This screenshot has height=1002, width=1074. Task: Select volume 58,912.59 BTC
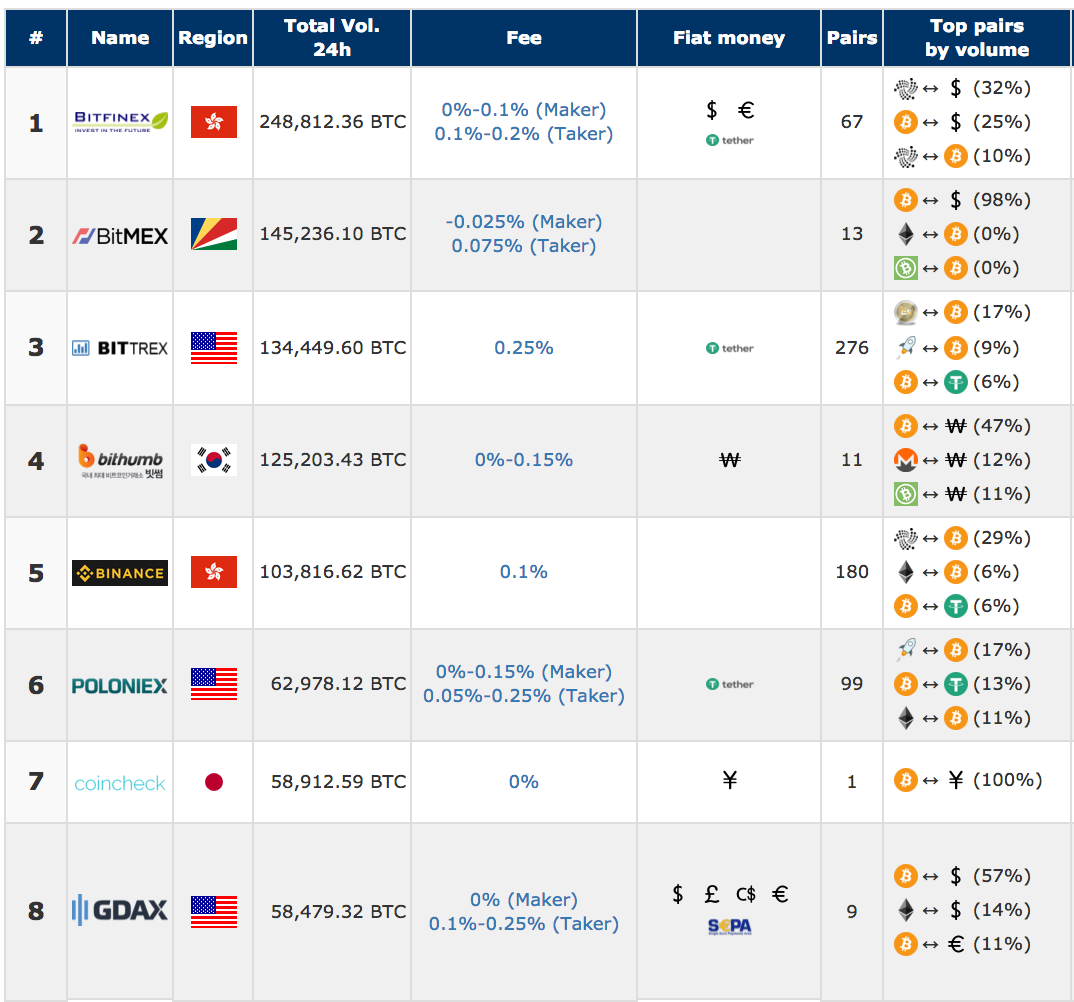click(338, 781)
